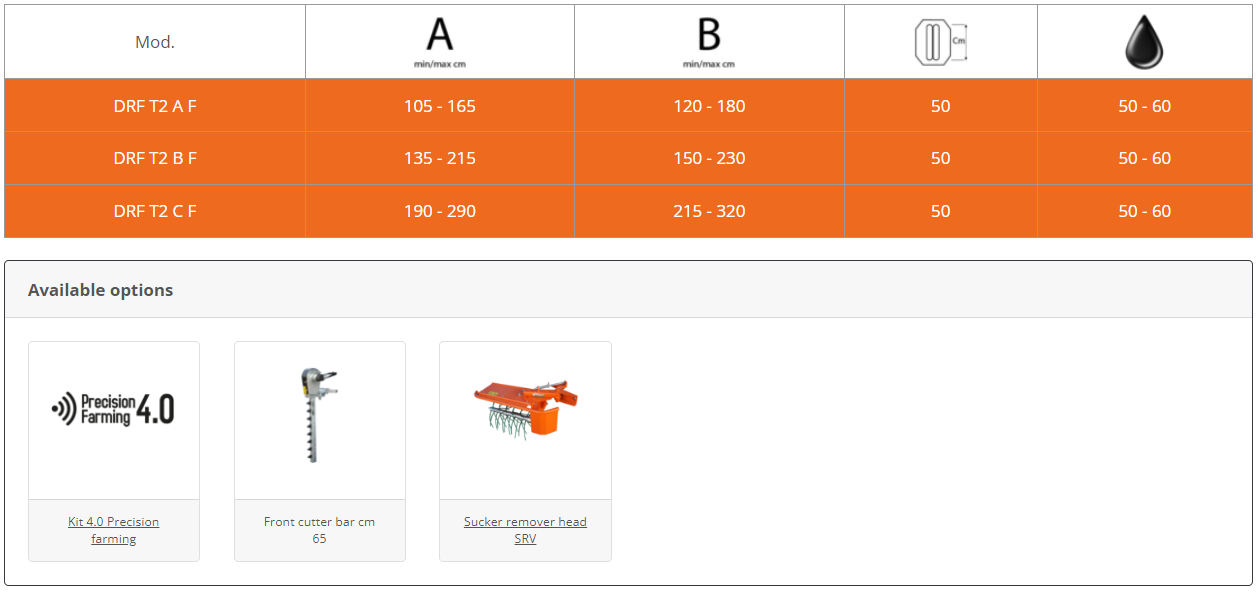The height and width of the screenshot is (594, 1258).
Task: Click the tire width cm icon
Action: pos(940,43)
